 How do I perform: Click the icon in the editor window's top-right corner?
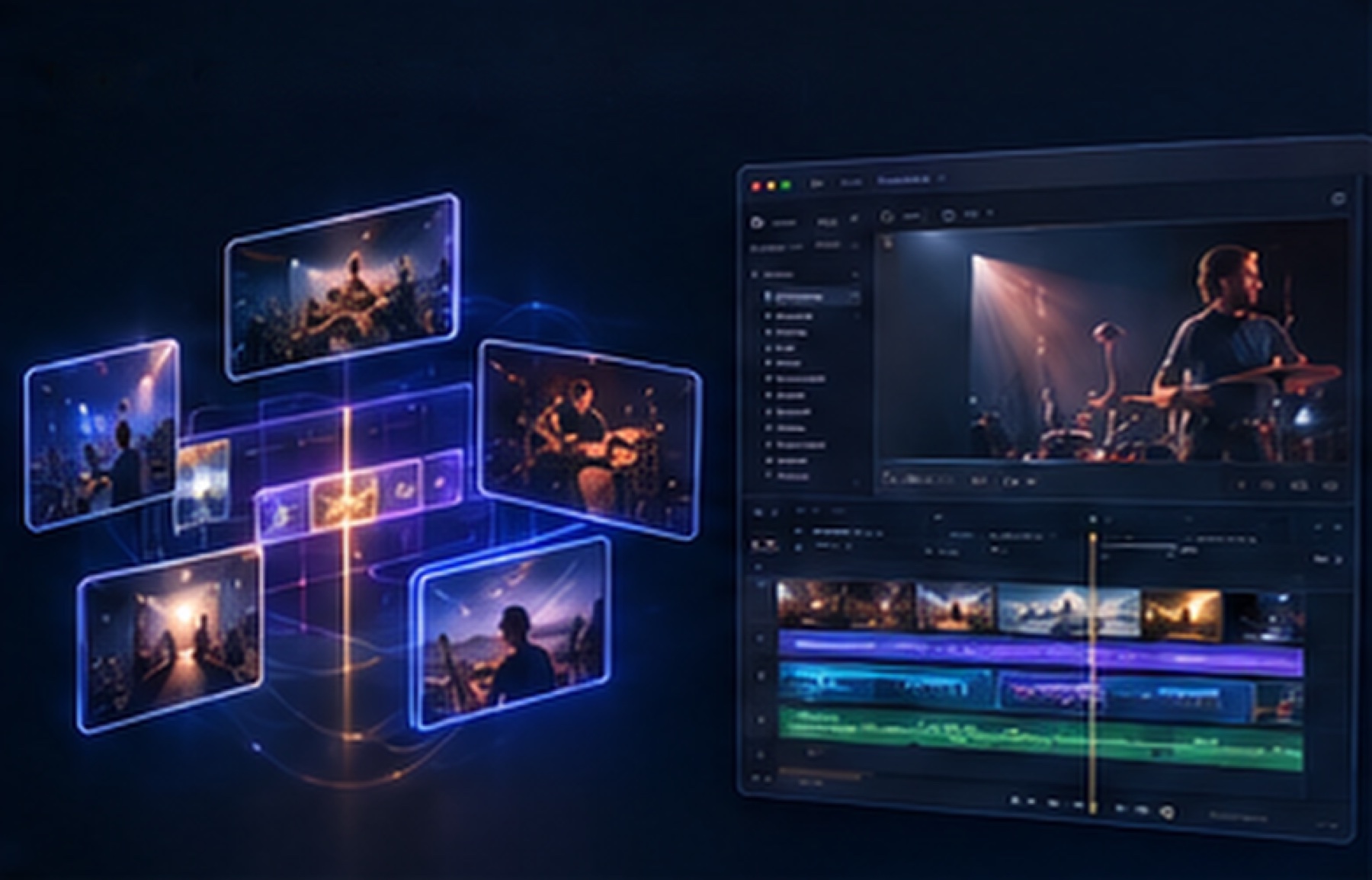coord(1338,199)
